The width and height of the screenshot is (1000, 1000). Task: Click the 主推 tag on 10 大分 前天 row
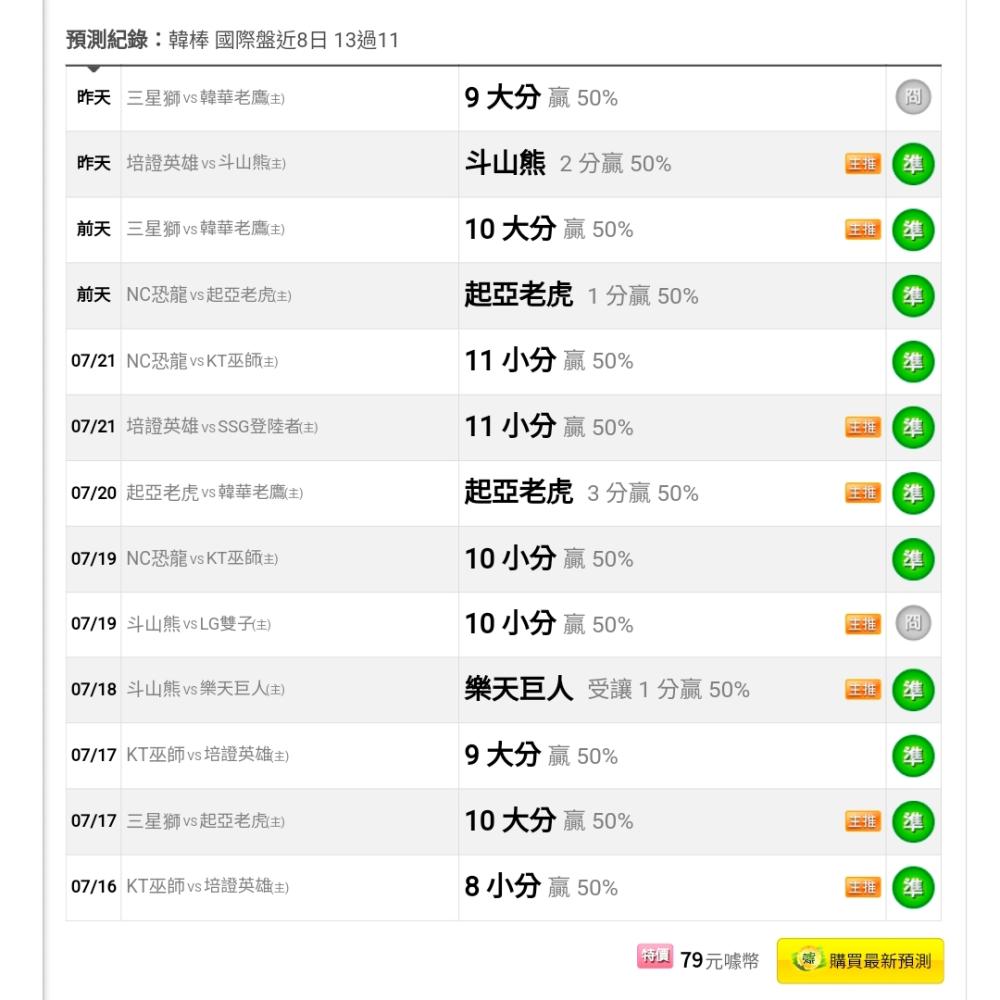click(863, 229)
